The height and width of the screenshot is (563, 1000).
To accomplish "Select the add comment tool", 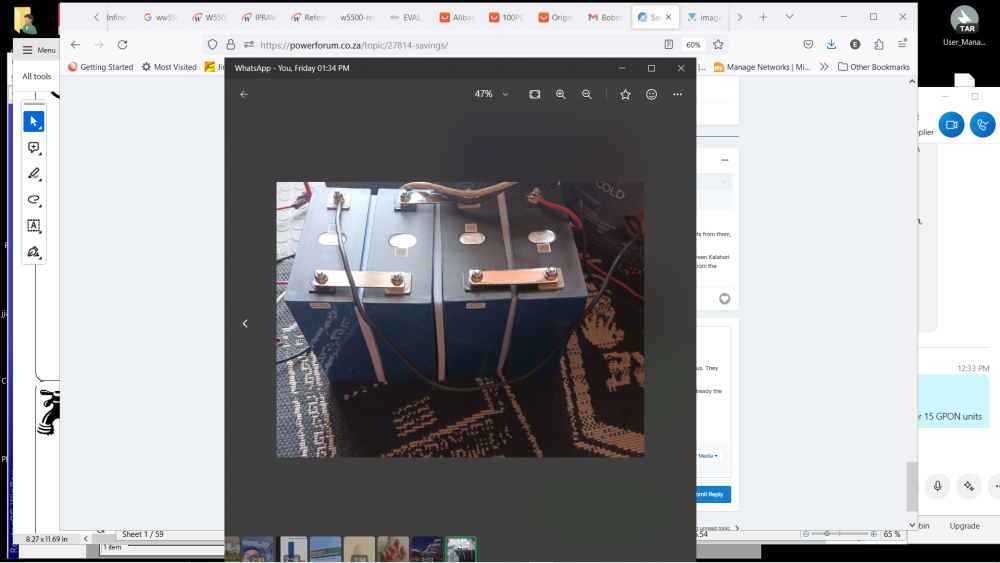I will [x=34, y=147].
